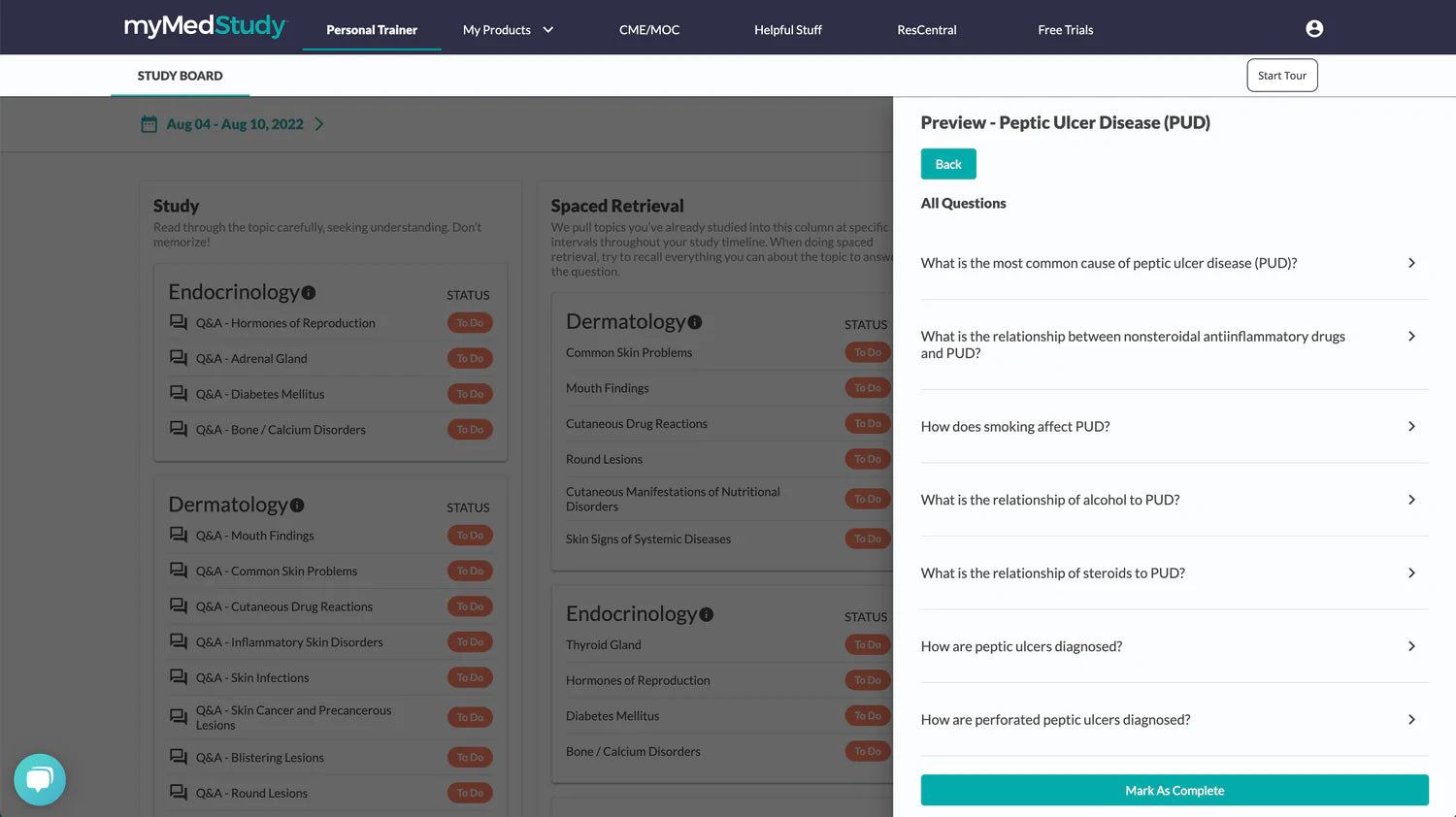The height and width of the screenshot is (817, 1456).
Task: Click To Do status for Skin Signs of Systemic Diseases
Action: click(868, 539)
